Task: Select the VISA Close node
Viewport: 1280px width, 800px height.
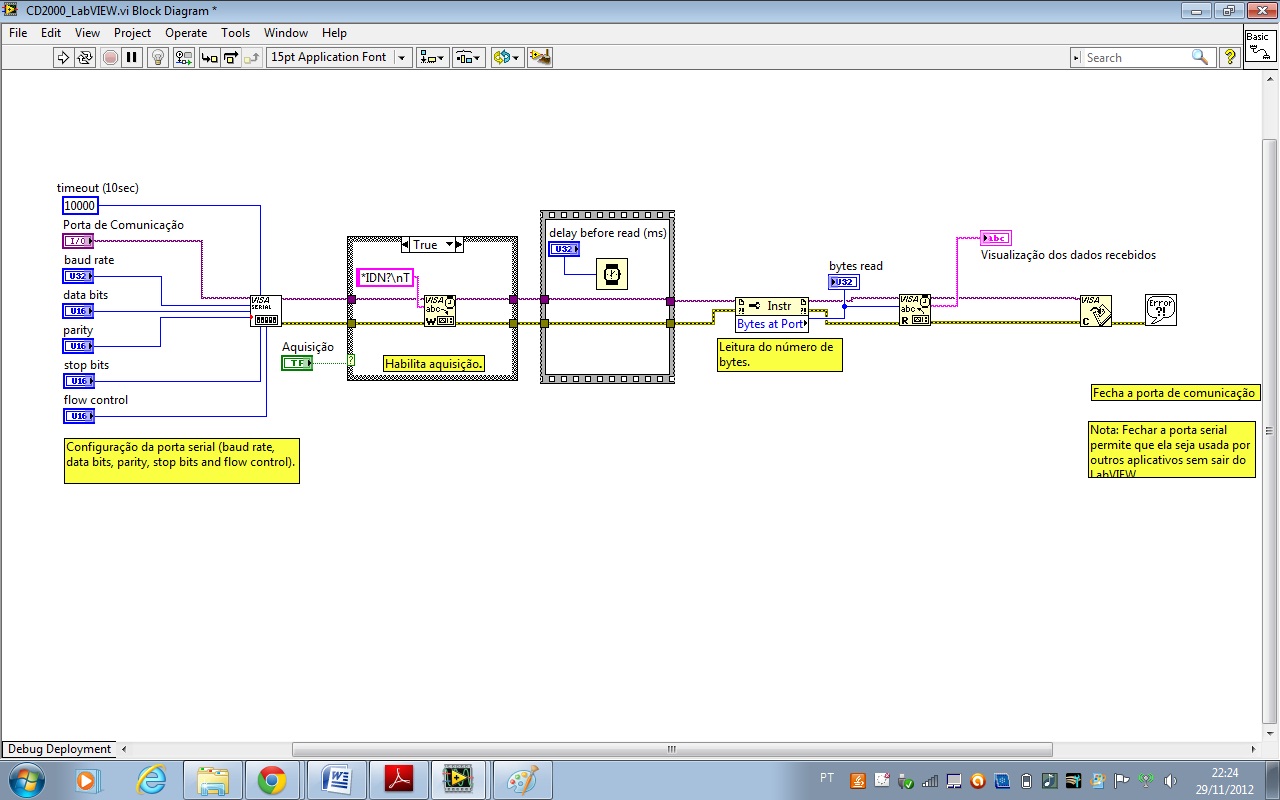Action: (x=1095, y=311)
